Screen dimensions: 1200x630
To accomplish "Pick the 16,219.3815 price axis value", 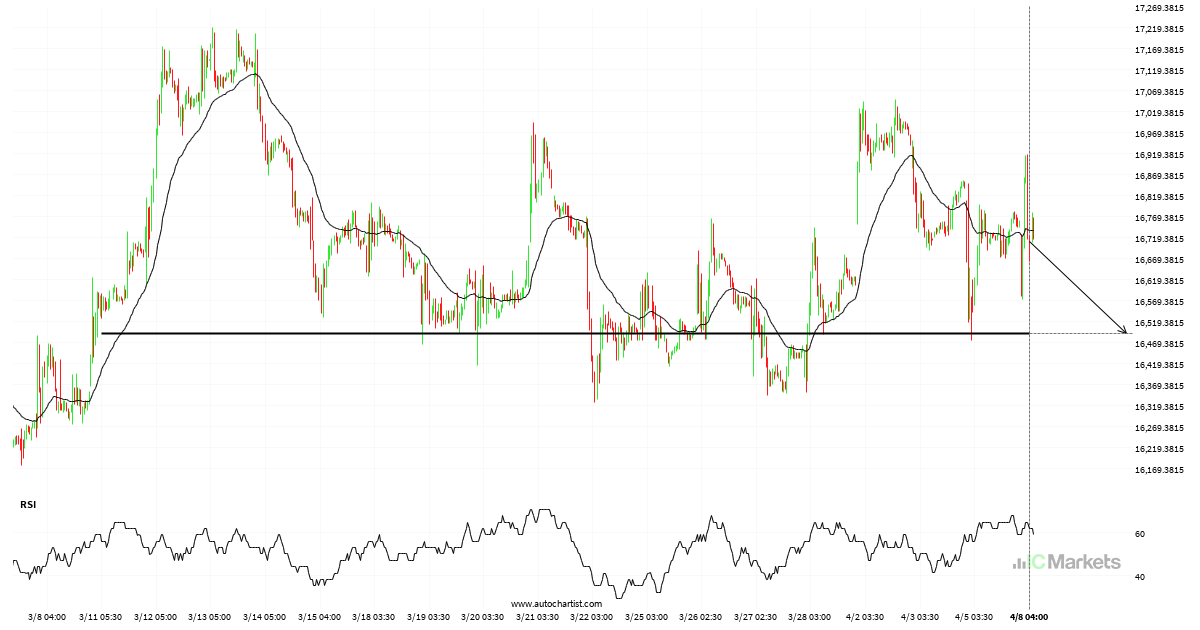I will (1160, 449).
